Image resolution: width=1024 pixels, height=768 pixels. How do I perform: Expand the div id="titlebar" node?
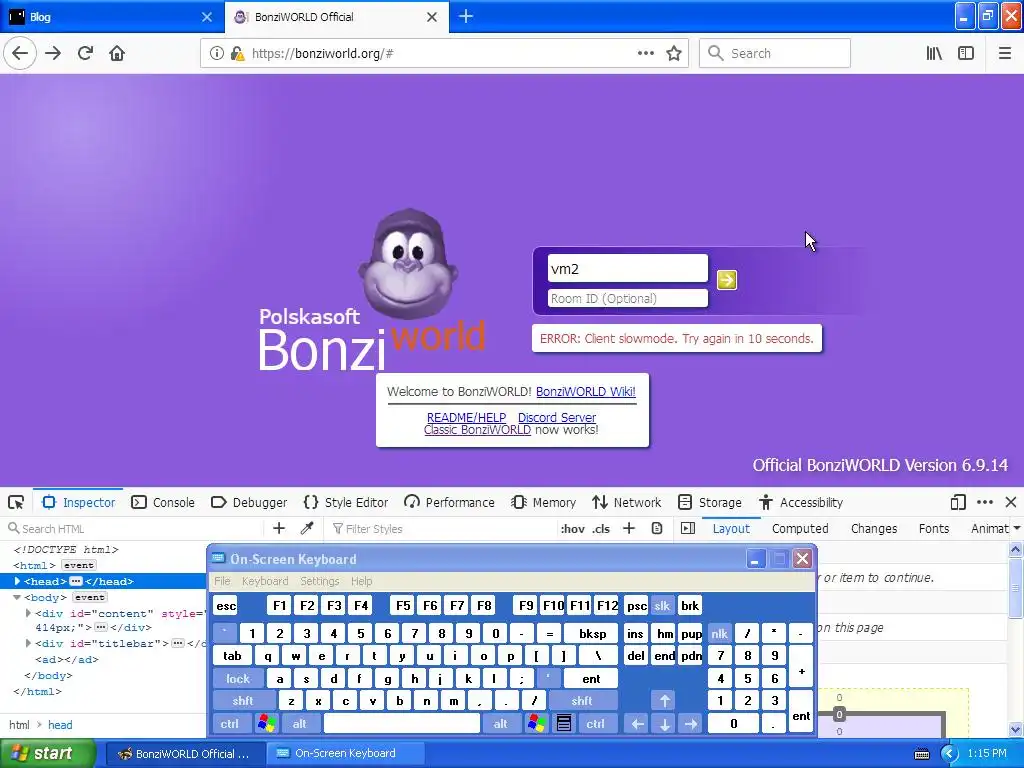pyautogui.click(x=28, y=643)
